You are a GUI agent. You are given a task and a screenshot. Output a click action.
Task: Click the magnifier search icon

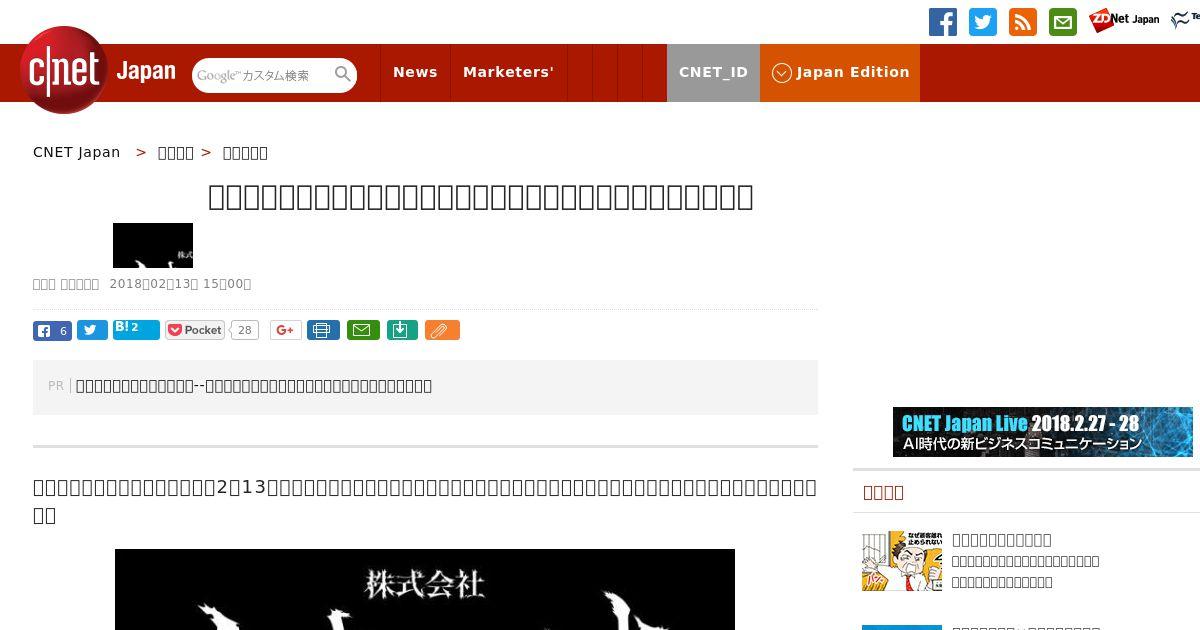tap(343, 74)
